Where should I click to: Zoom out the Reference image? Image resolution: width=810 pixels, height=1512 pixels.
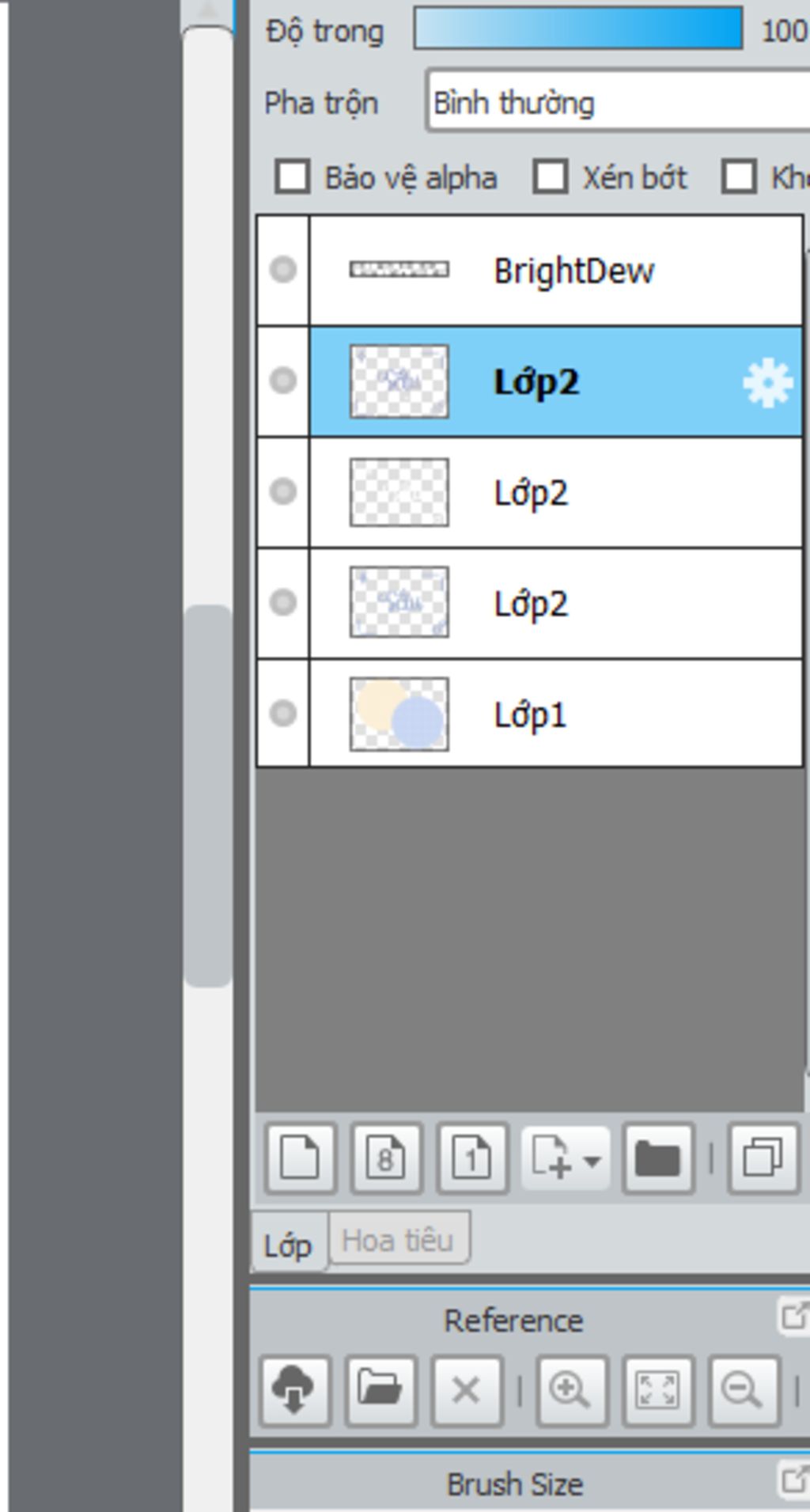[x=744, y=1390]
